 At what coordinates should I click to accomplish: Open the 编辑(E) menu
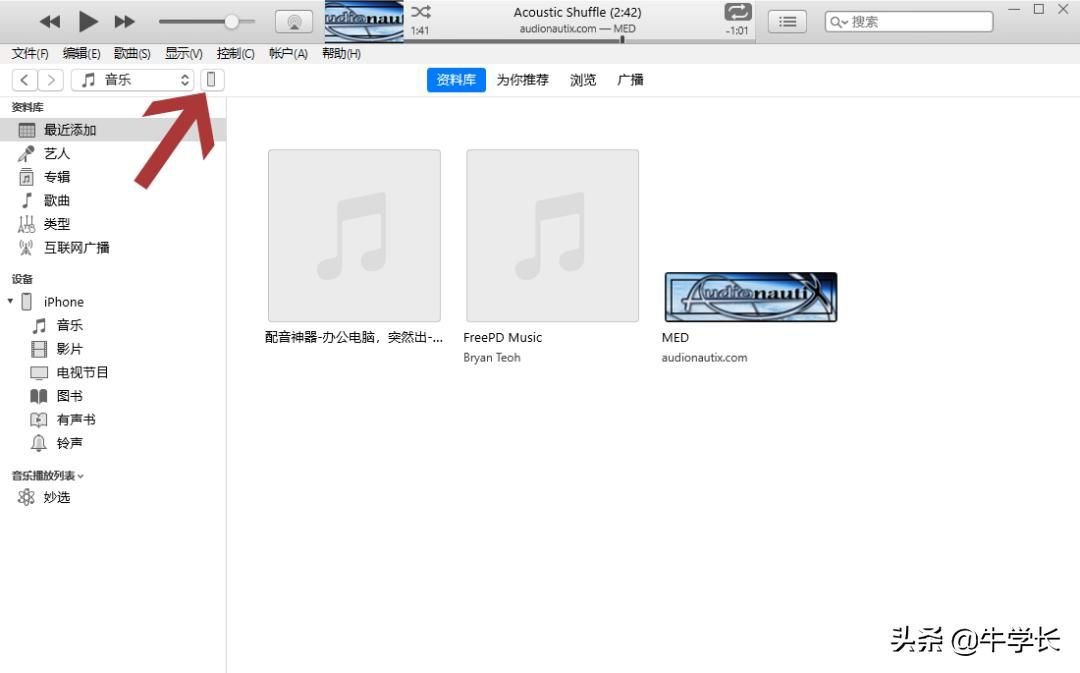[81, 54]
